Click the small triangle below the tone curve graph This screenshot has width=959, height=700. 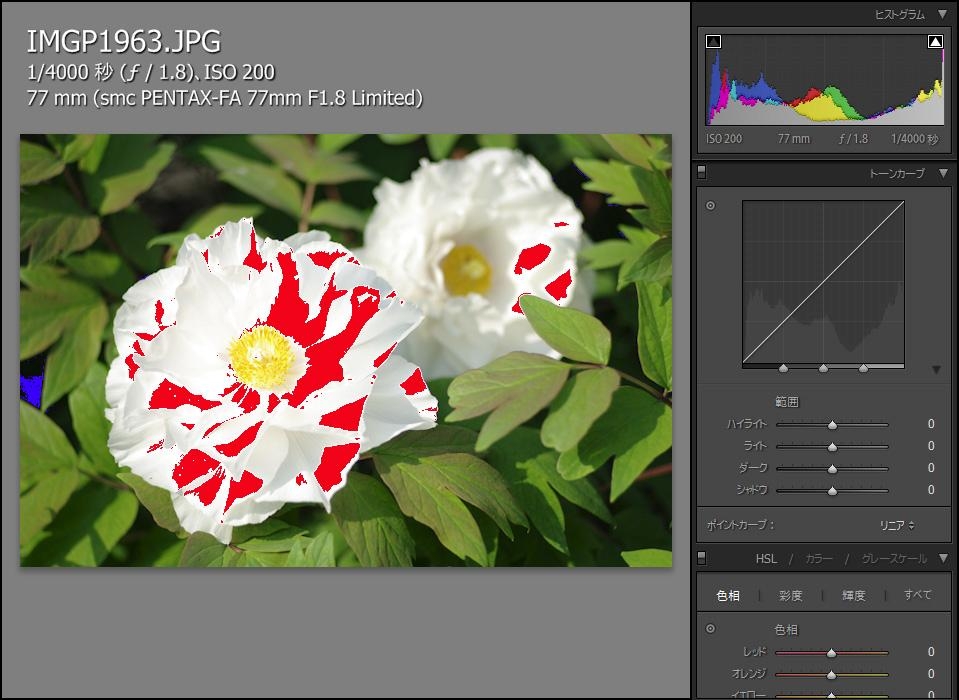tap(936, 370)
